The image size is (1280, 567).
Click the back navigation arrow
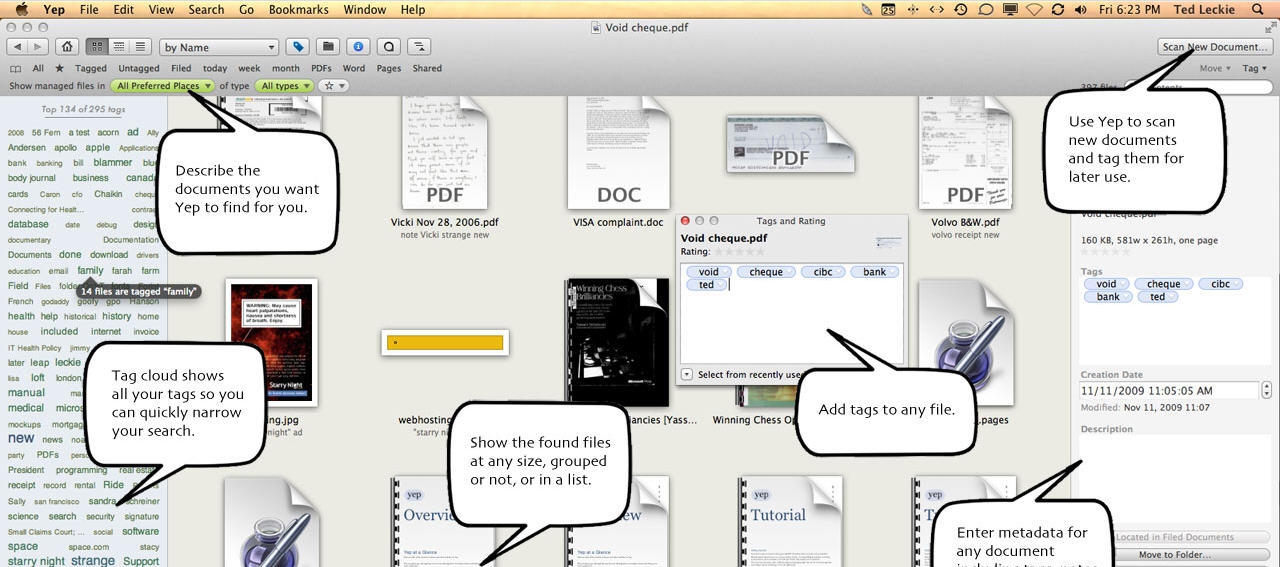[17, 47]
